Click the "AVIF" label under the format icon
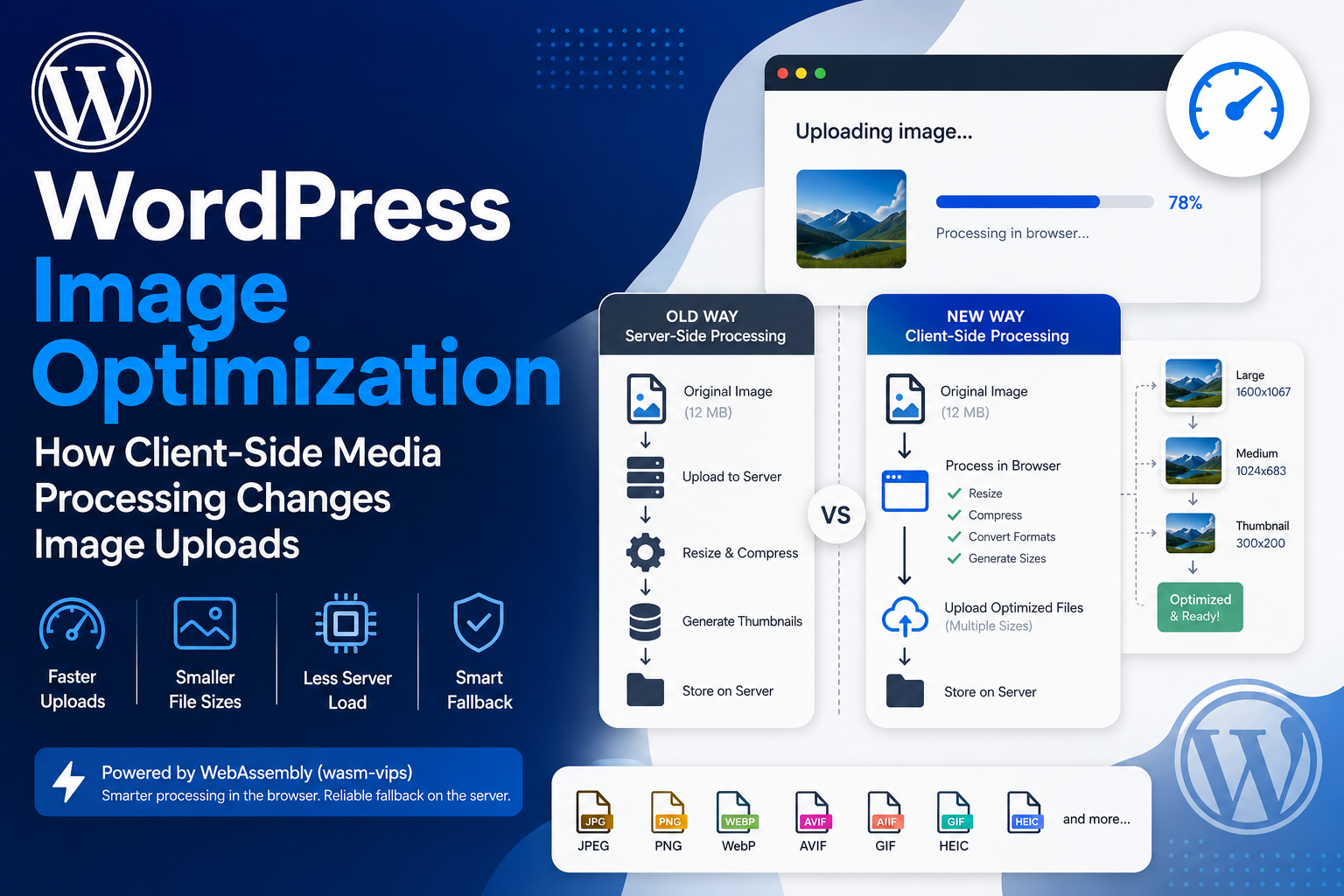 813,846
